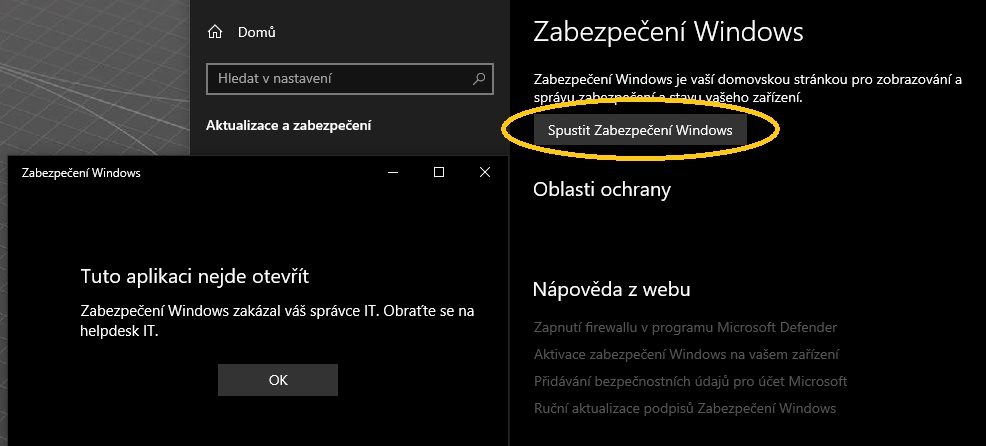Click the Home house icon
This screenshot has width=986, height=446.
pos(214,32)
